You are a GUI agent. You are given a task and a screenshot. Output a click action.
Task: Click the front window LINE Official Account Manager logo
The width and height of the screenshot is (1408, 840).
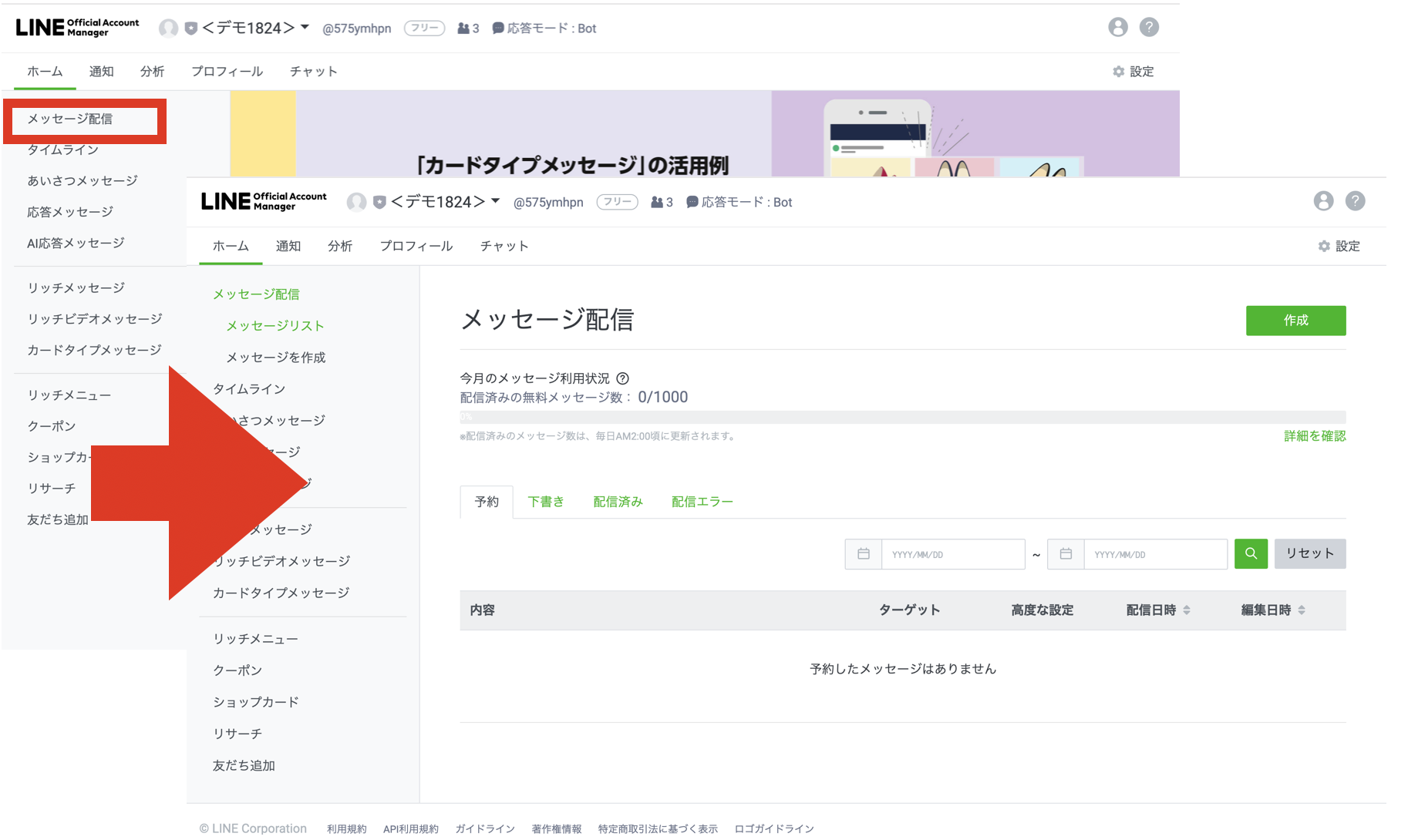pos(264,201)
